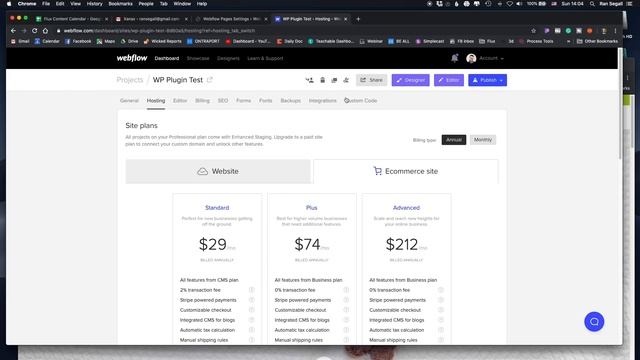
Task: Open the Chrome History menu
Action: click(x=94, y=4)
